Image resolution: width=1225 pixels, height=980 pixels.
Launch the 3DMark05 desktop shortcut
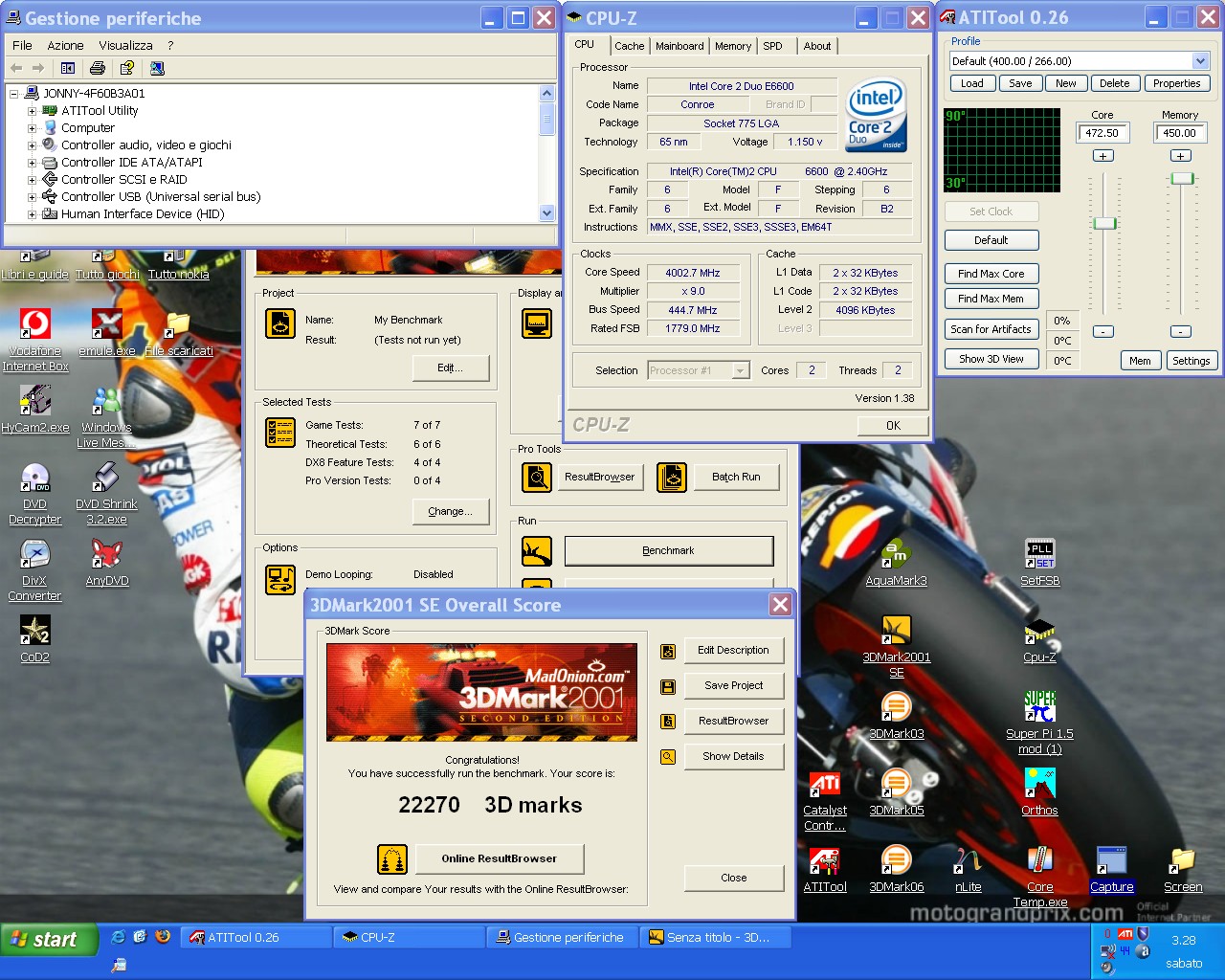tap(896, 792)
